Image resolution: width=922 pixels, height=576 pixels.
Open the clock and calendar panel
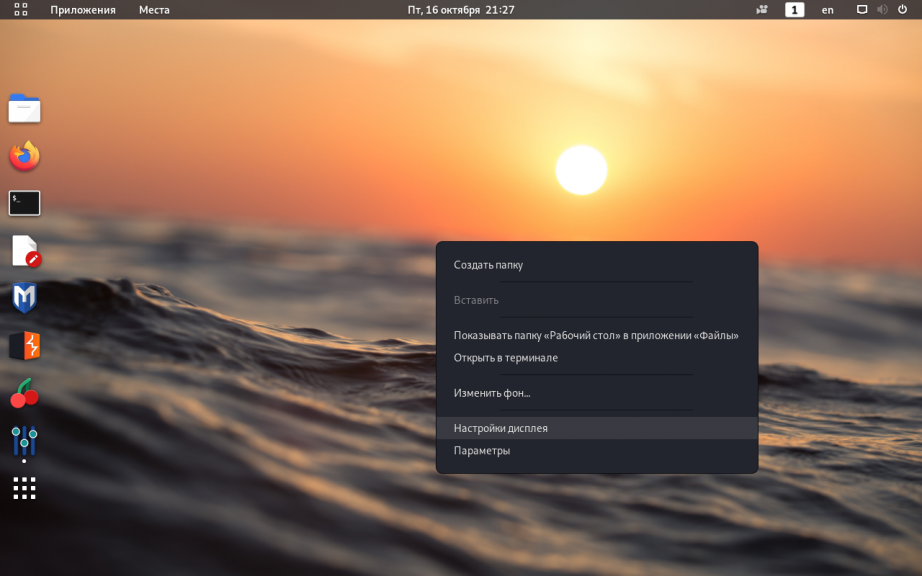(461, 10)
